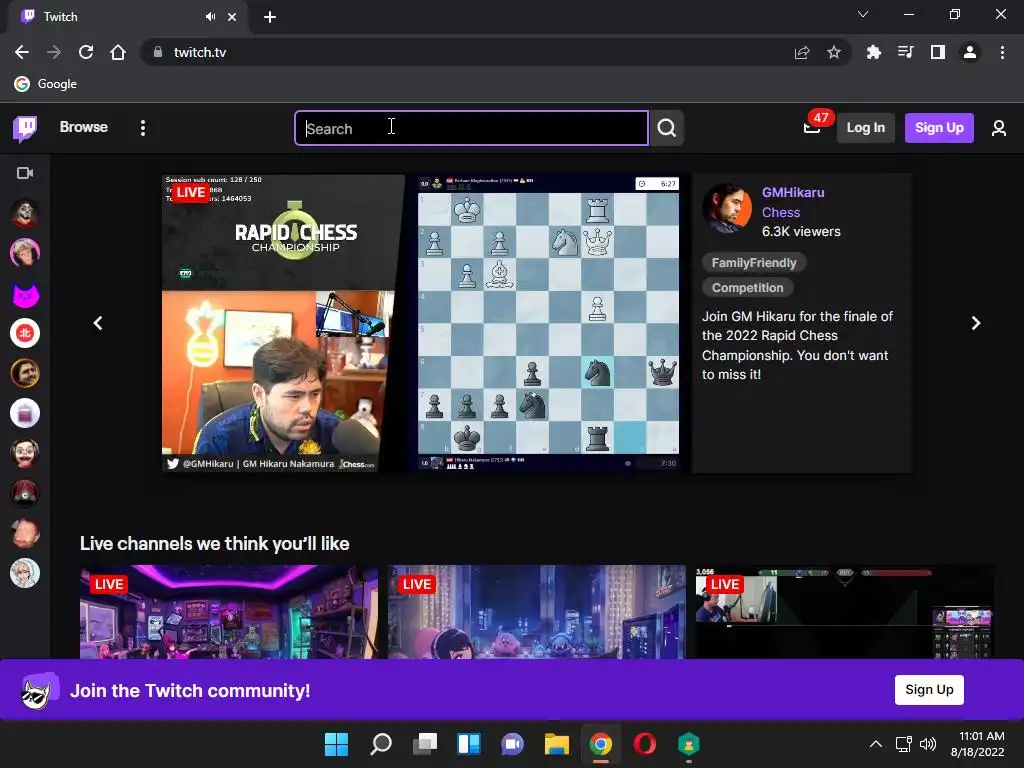1024x768 pixels.
Task: Open the magenta cat channel avatar
Action: (x=25, y=294)
